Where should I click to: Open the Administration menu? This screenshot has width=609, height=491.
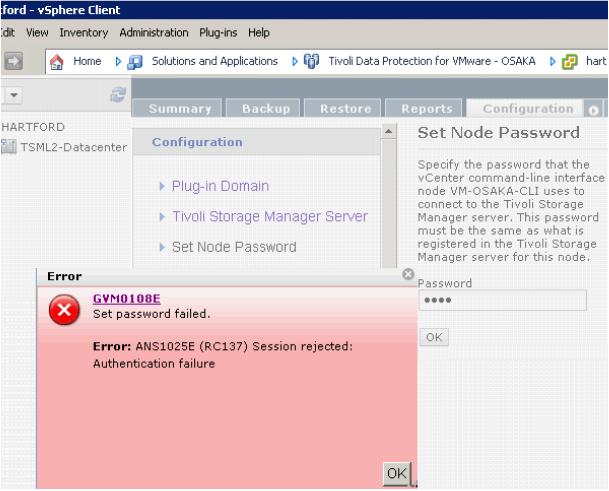coord(154,33)
